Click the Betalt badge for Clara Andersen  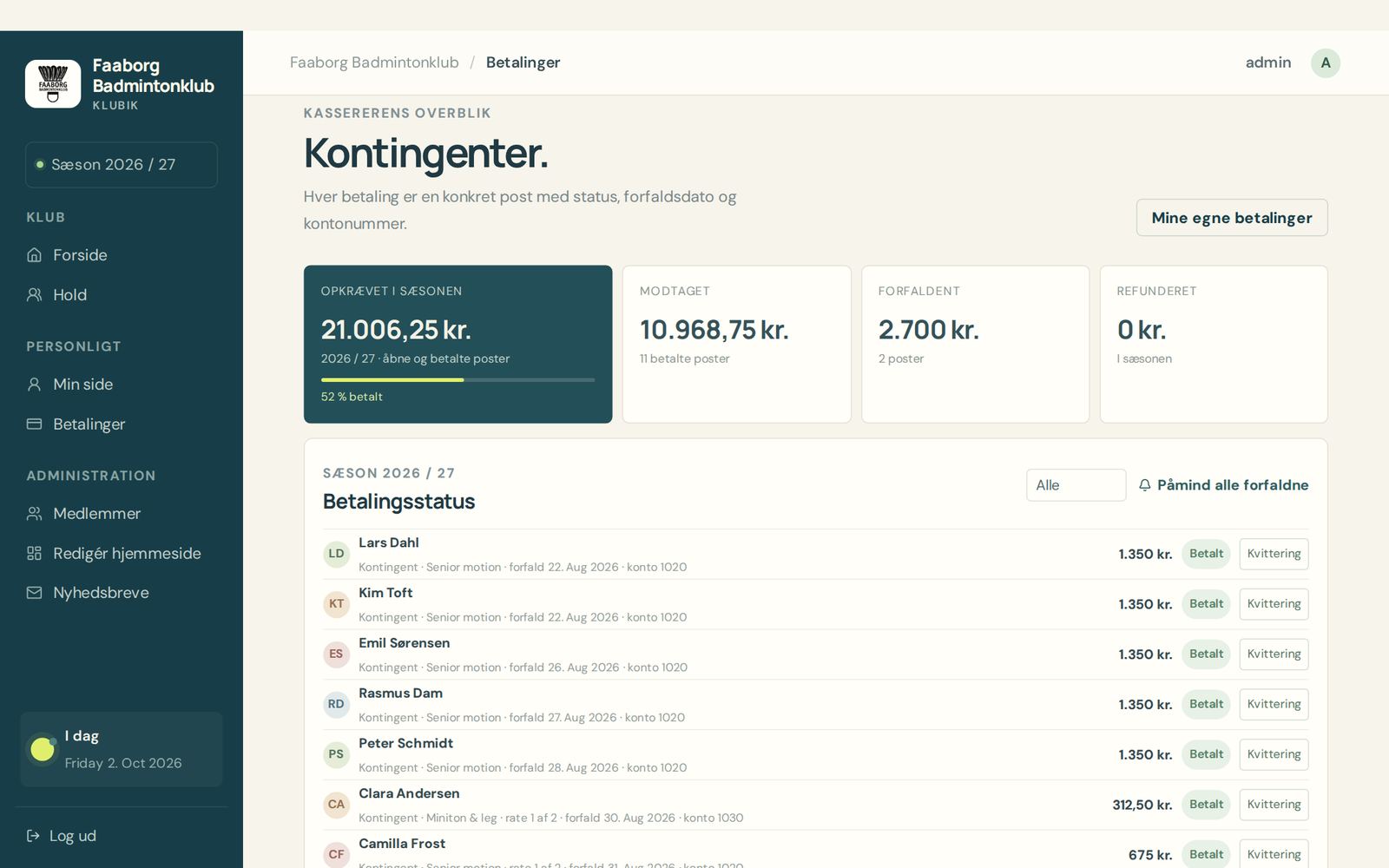tap(1206, 805)
